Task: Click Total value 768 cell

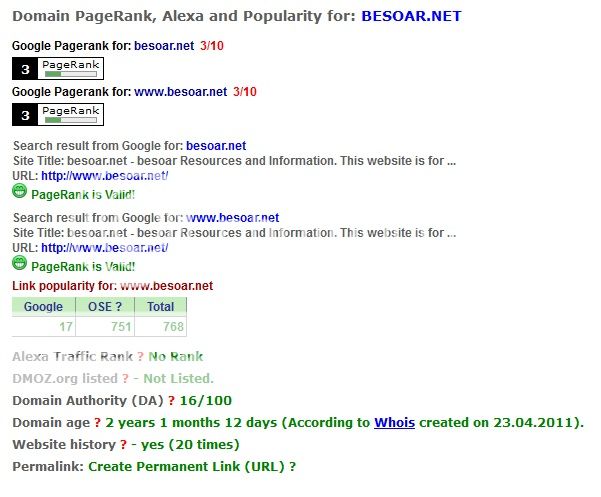Action: (x=161, y=326)
